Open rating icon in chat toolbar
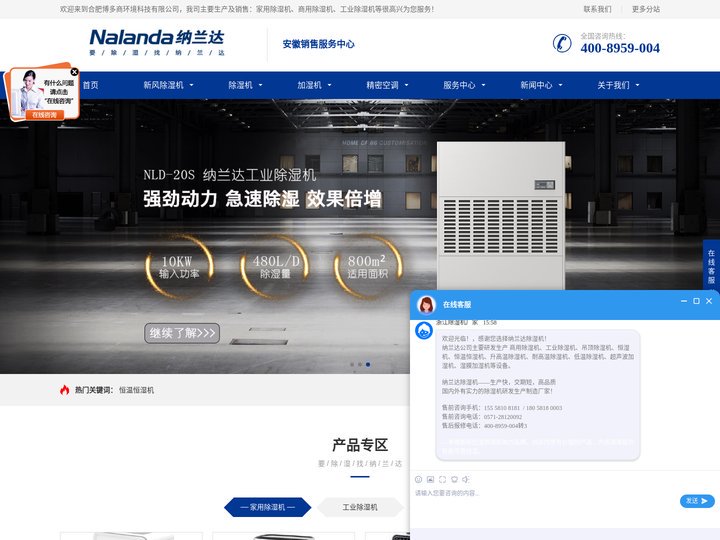 [x=454, y=479]
